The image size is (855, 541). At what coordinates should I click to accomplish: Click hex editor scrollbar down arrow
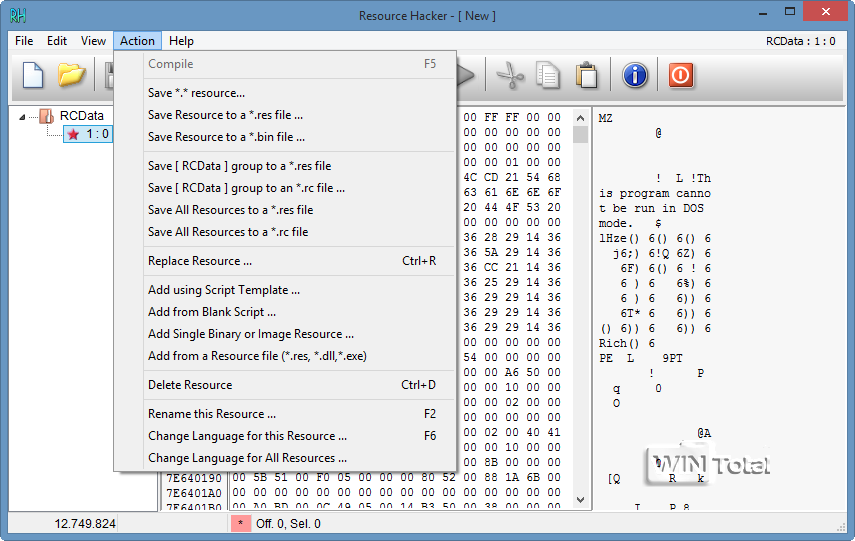[581, 500]
